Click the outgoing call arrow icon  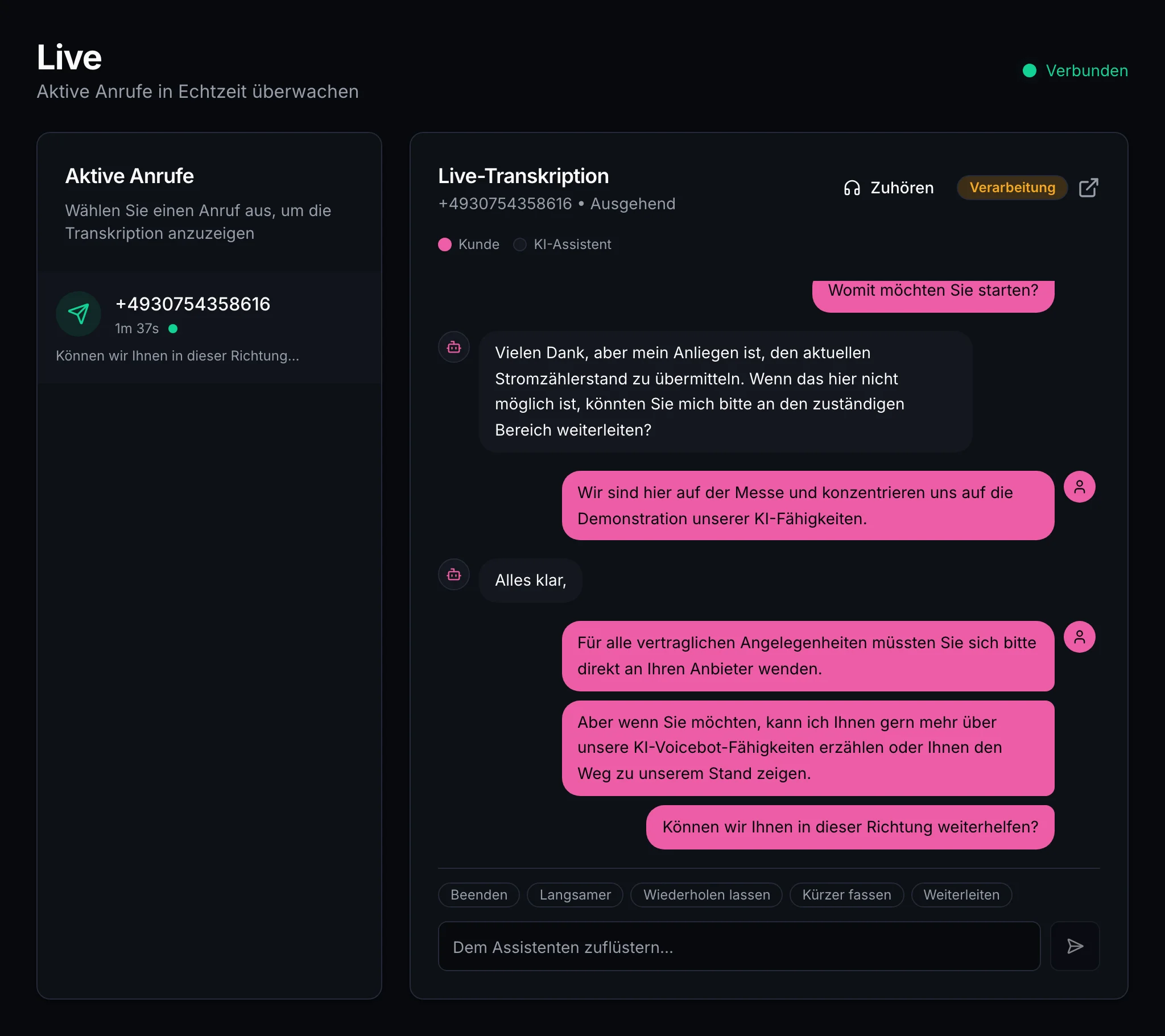coord(79,313)
